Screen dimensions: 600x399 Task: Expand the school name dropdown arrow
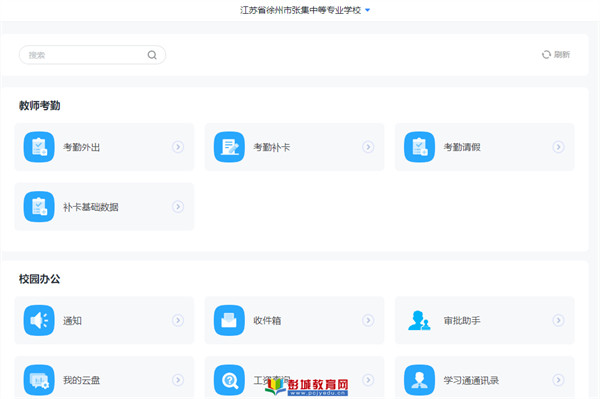click(x=367, y=10)
